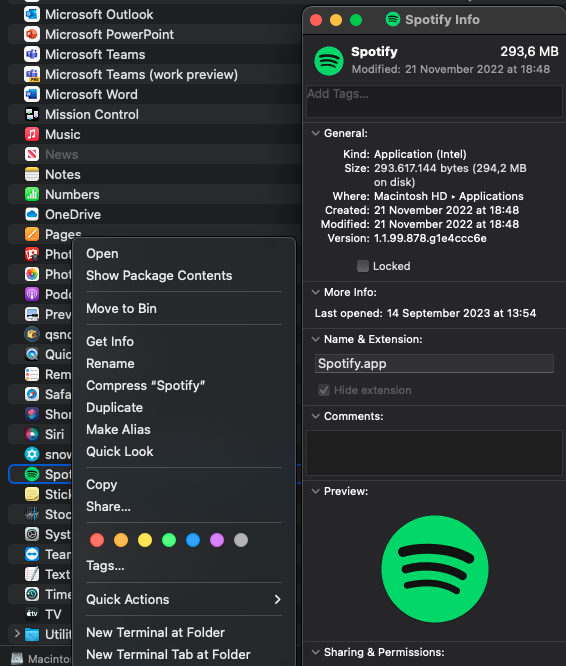Select the OneDrive cloud icon
This screenshot has height=666, width=566.
[x=32, y=214]
